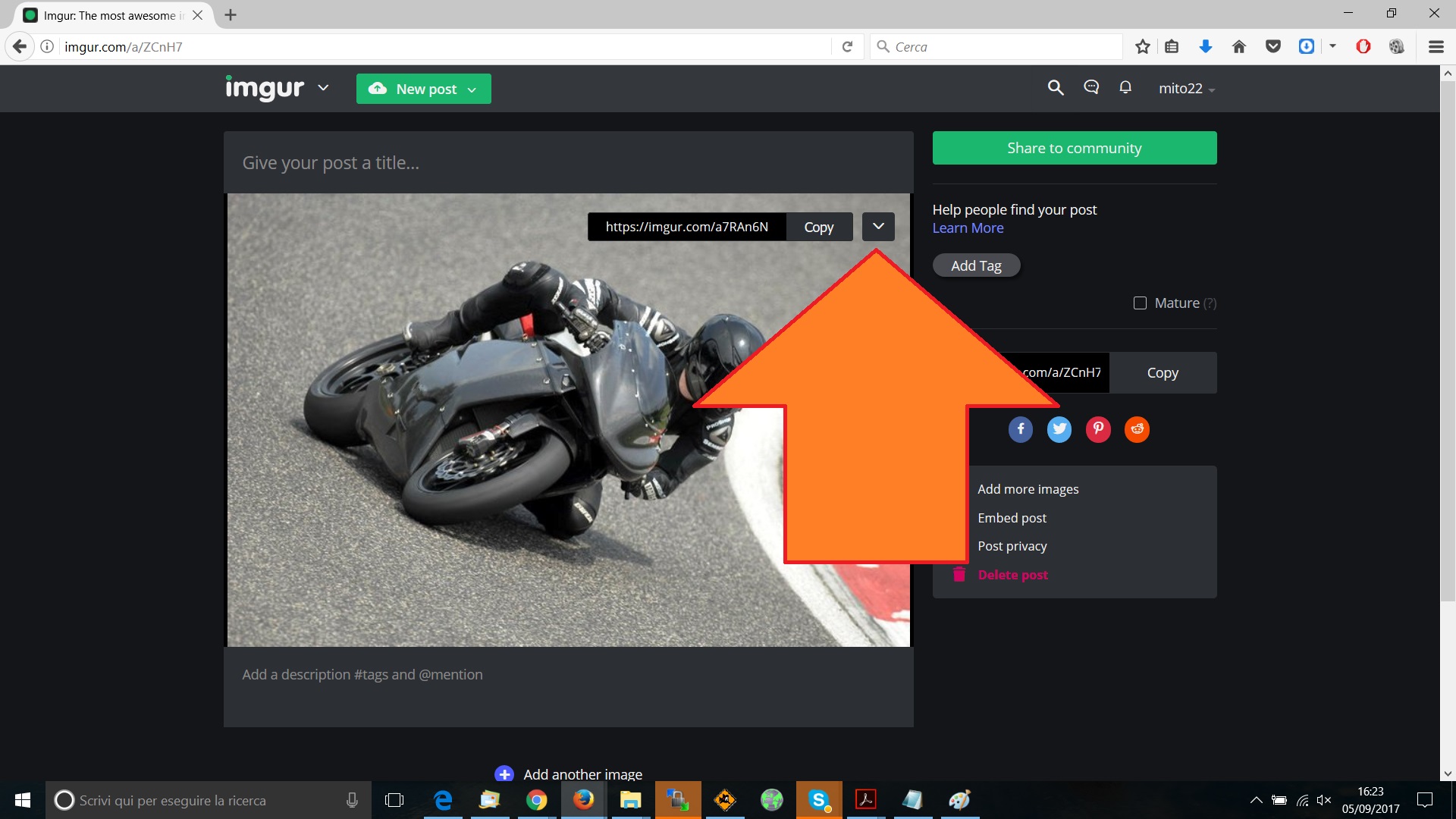Click Share to community button
1456x819 pixels.
click(x=1075, y=148)
